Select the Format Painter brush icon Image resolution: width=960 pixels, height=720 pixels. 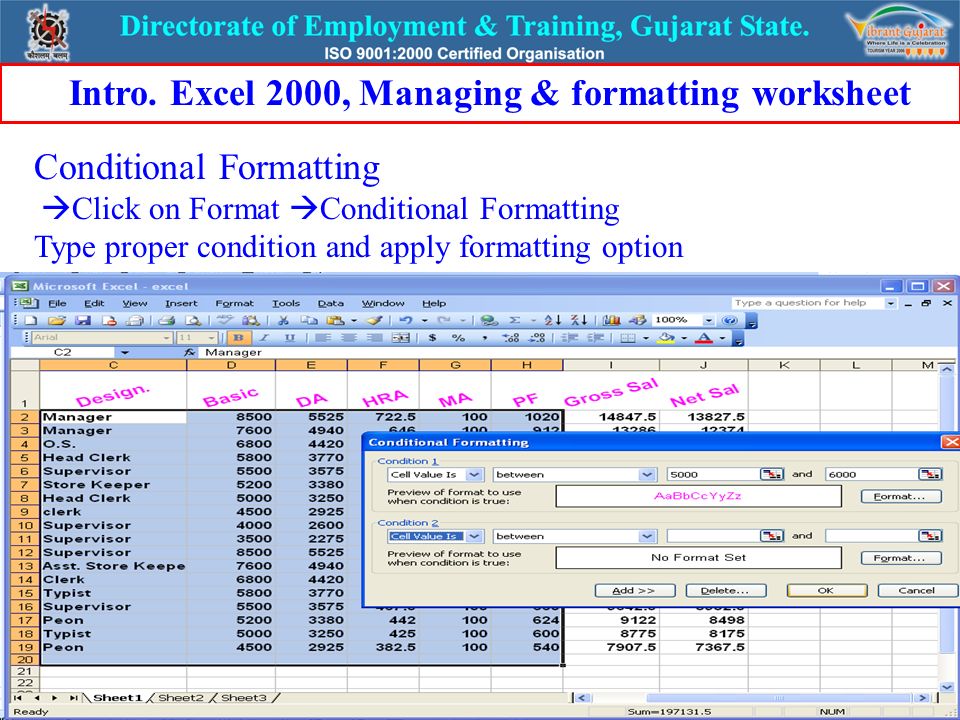pos(374,320)
